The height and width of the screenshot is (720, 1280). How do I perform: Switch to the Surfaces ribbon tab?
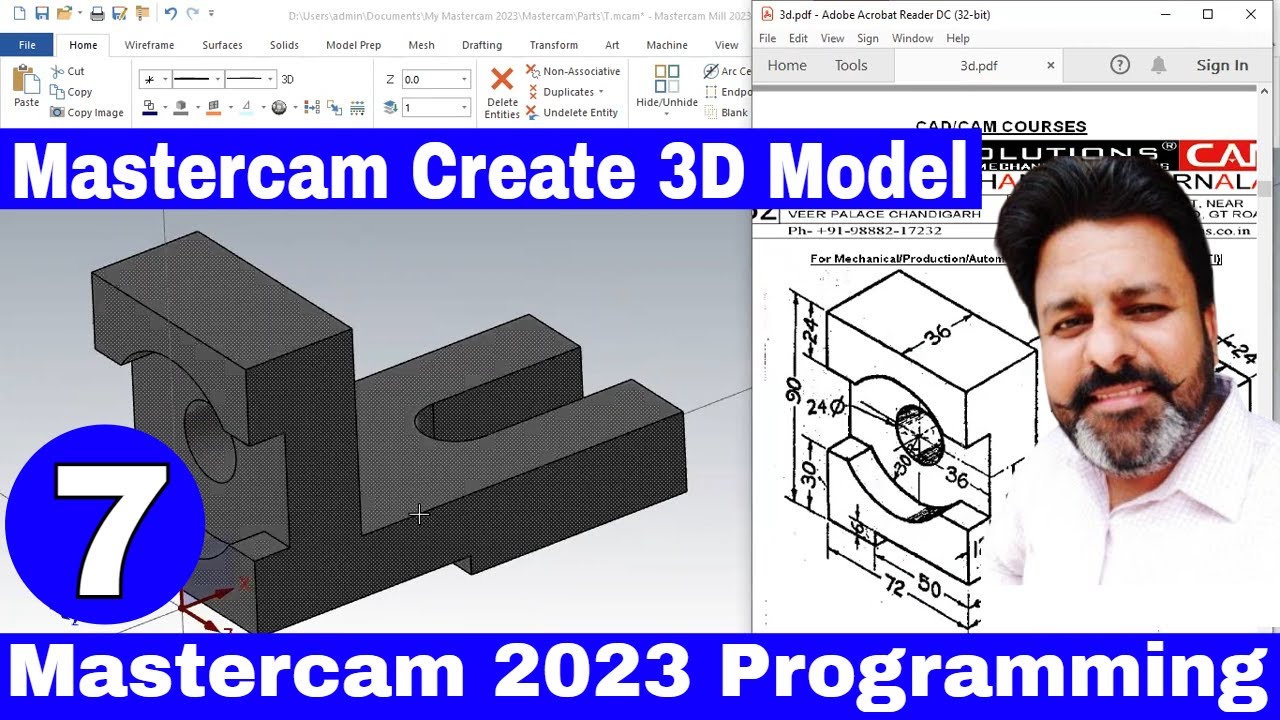pyautogui.click(x=222, y=45)
